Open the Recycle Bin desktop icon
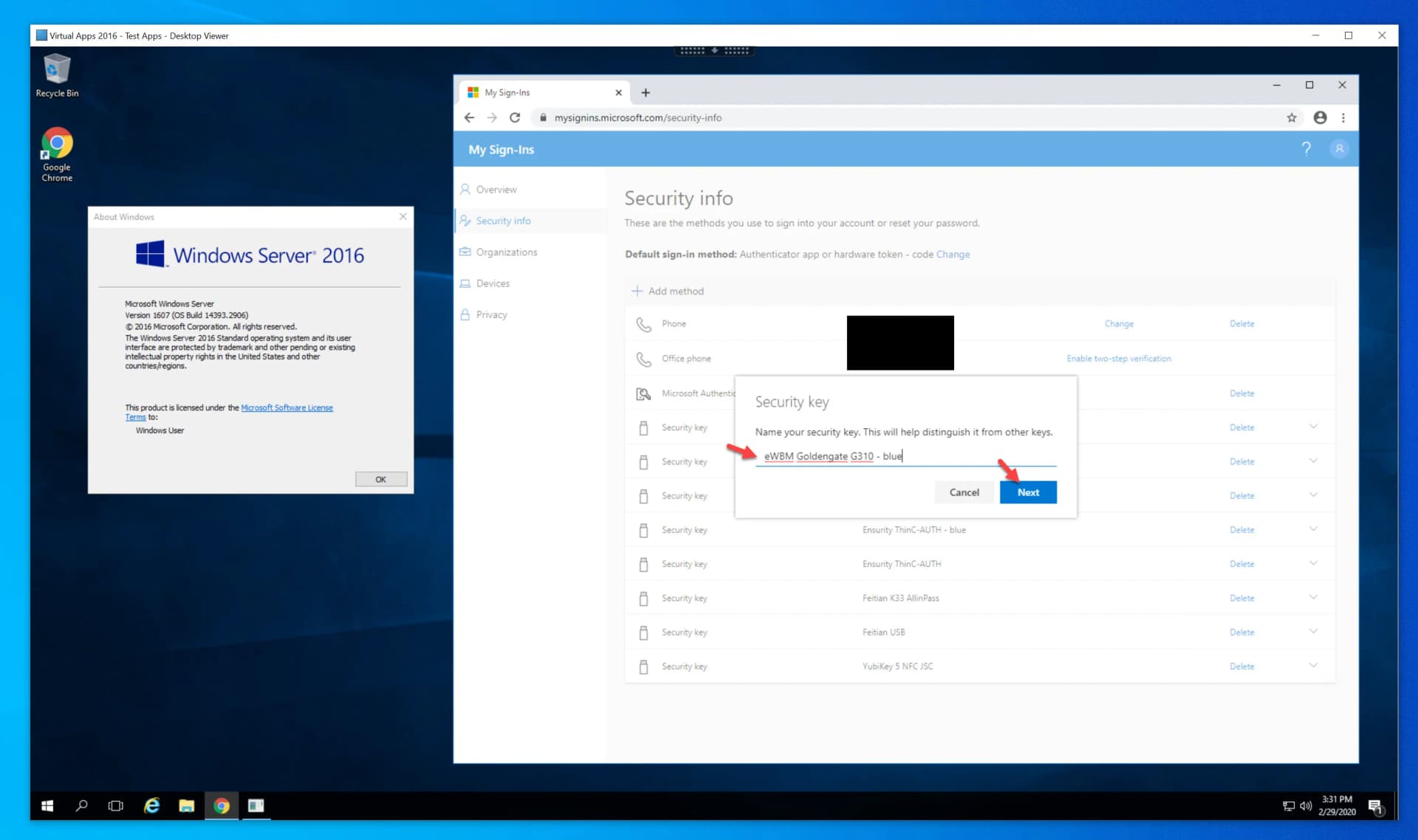Screen dimensions: 1418x840 (x=57, y=75)
